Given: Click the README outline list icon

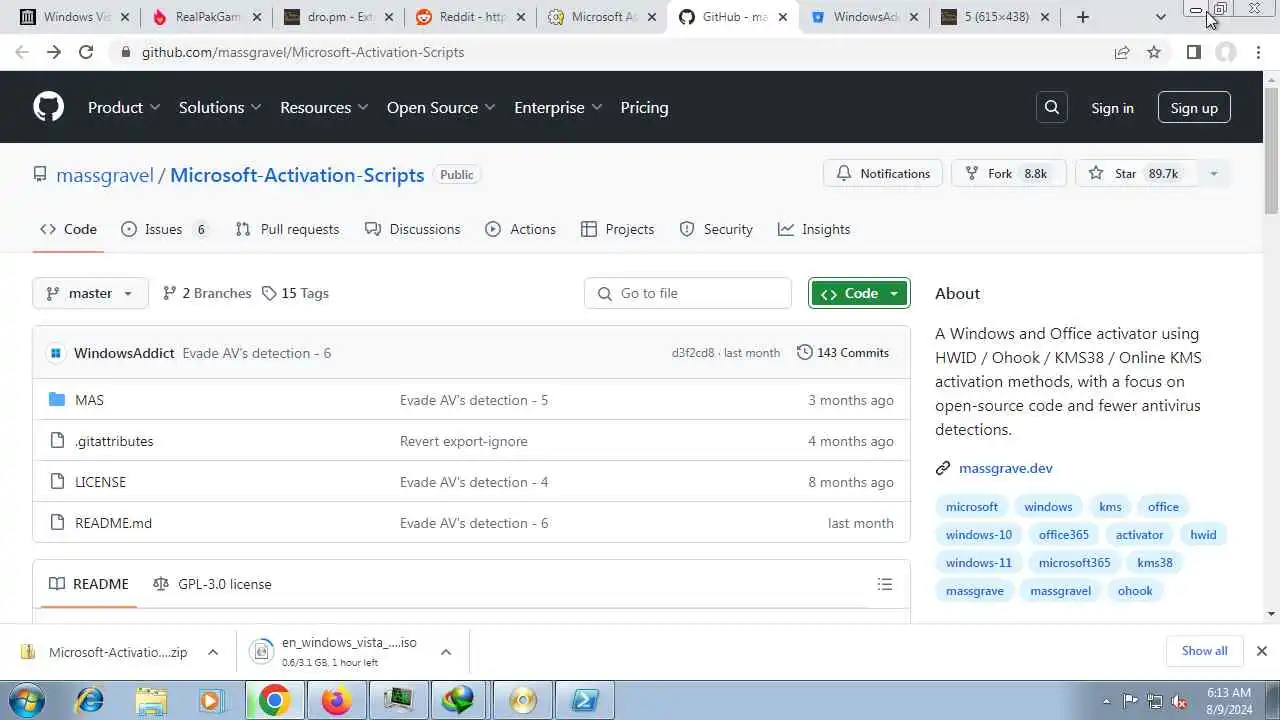Looking at the screenshot, I should [x=885, y=584].
